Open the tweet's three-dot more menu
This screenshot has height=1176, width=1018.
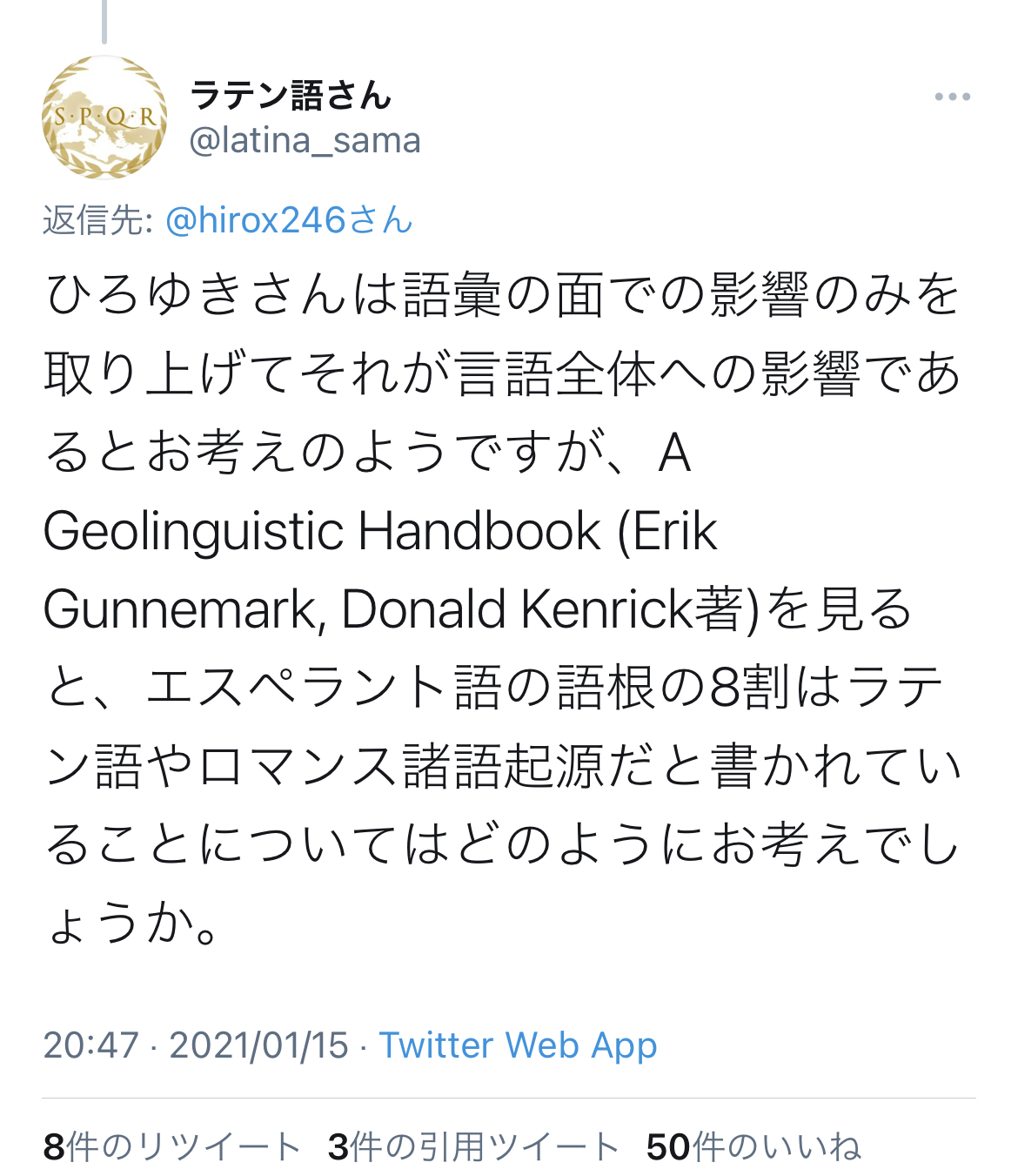click(952, 97)
